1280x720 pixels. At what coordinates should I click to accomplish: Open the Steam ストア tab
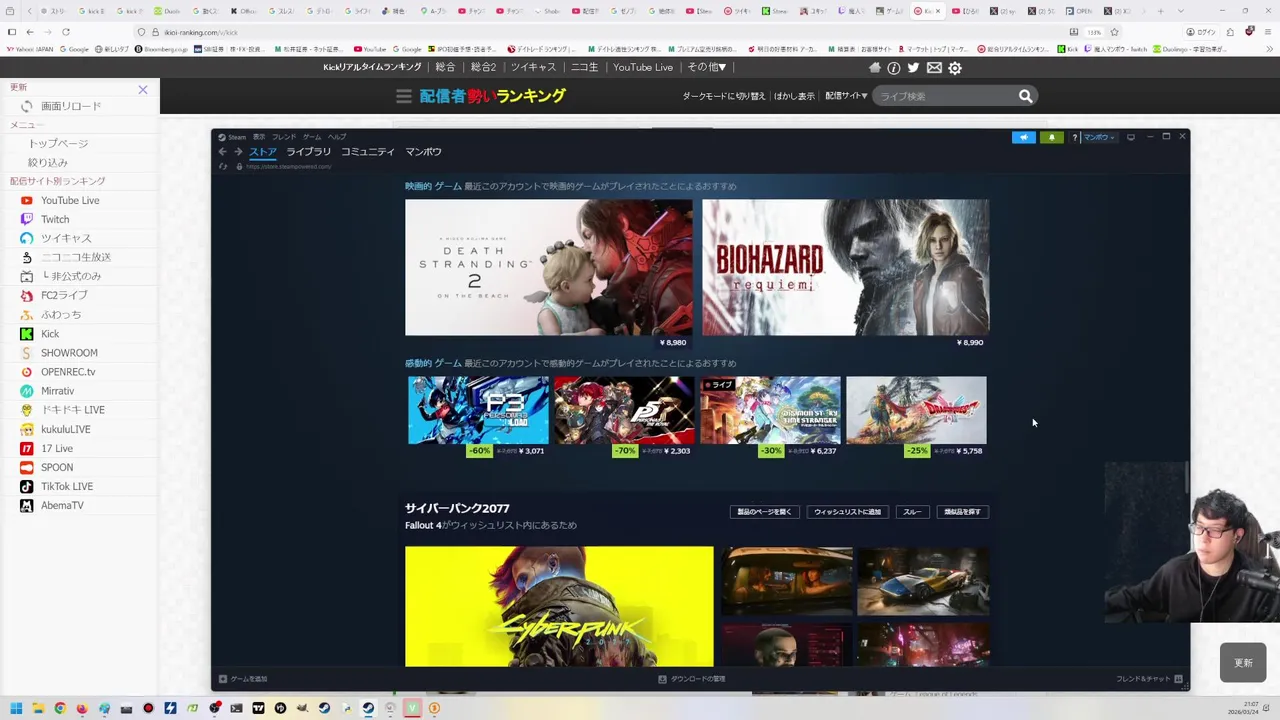coord(263,152)
